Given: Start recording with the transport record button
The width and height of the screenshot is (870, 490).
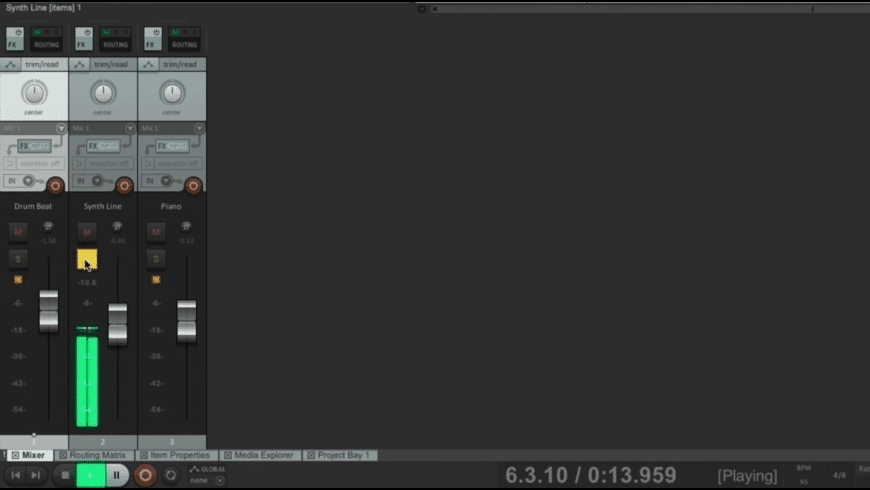Looking at the screenshot, I should (145, 476).
